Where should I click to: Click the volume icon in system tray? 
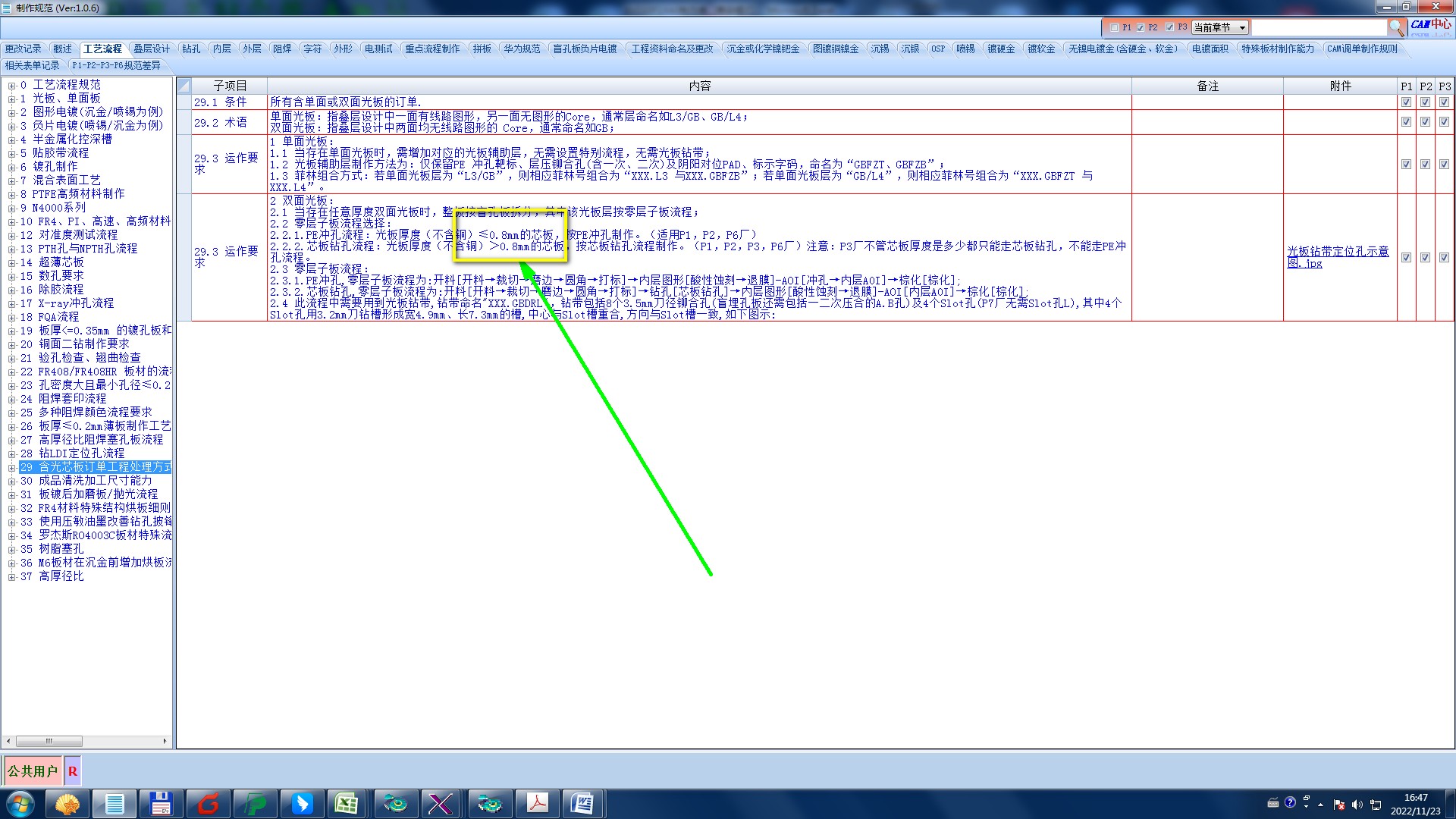1357,805
